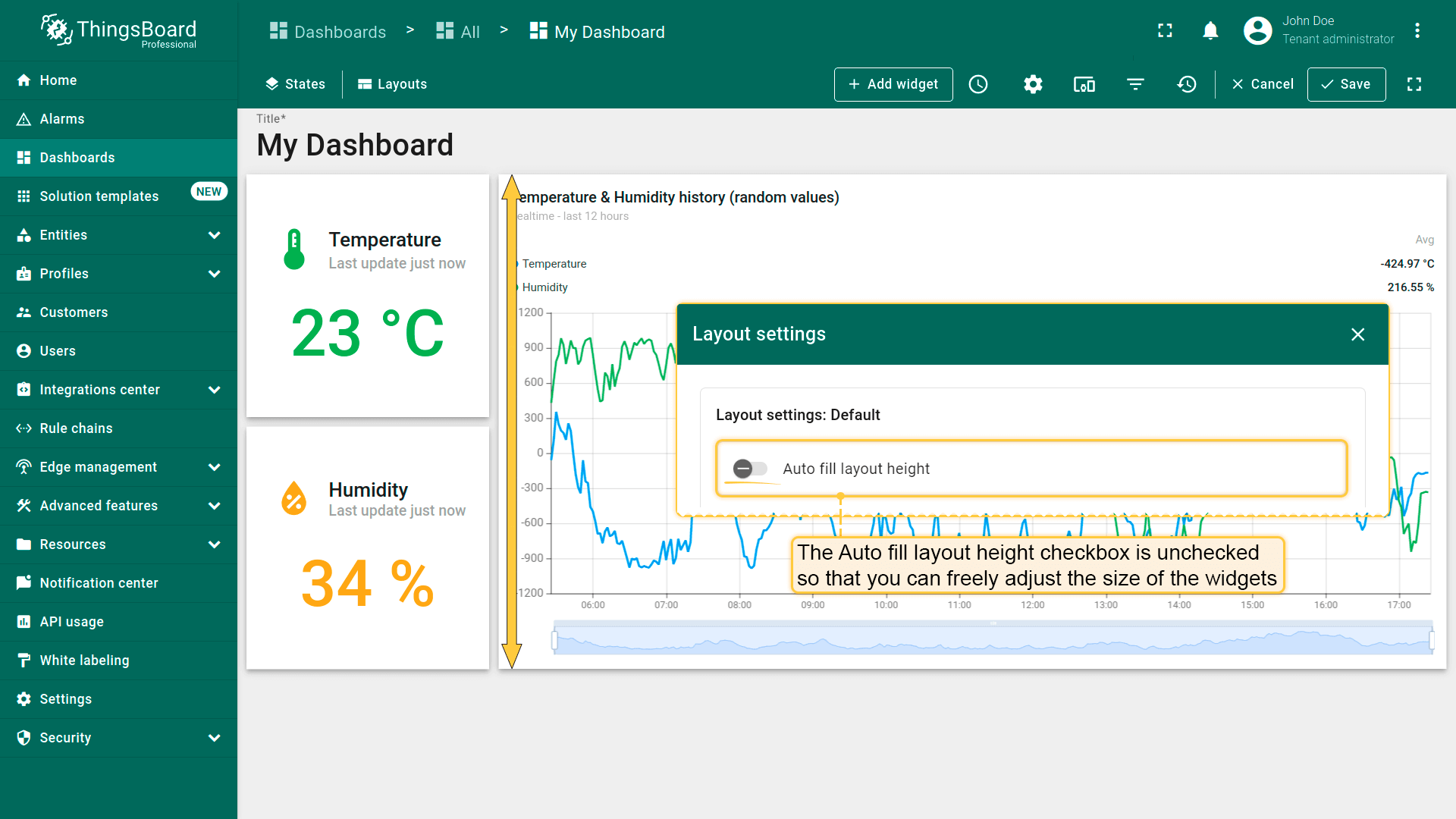
Task: Toggle Humidity series in chart legend
Action: [x=544, y=287]
